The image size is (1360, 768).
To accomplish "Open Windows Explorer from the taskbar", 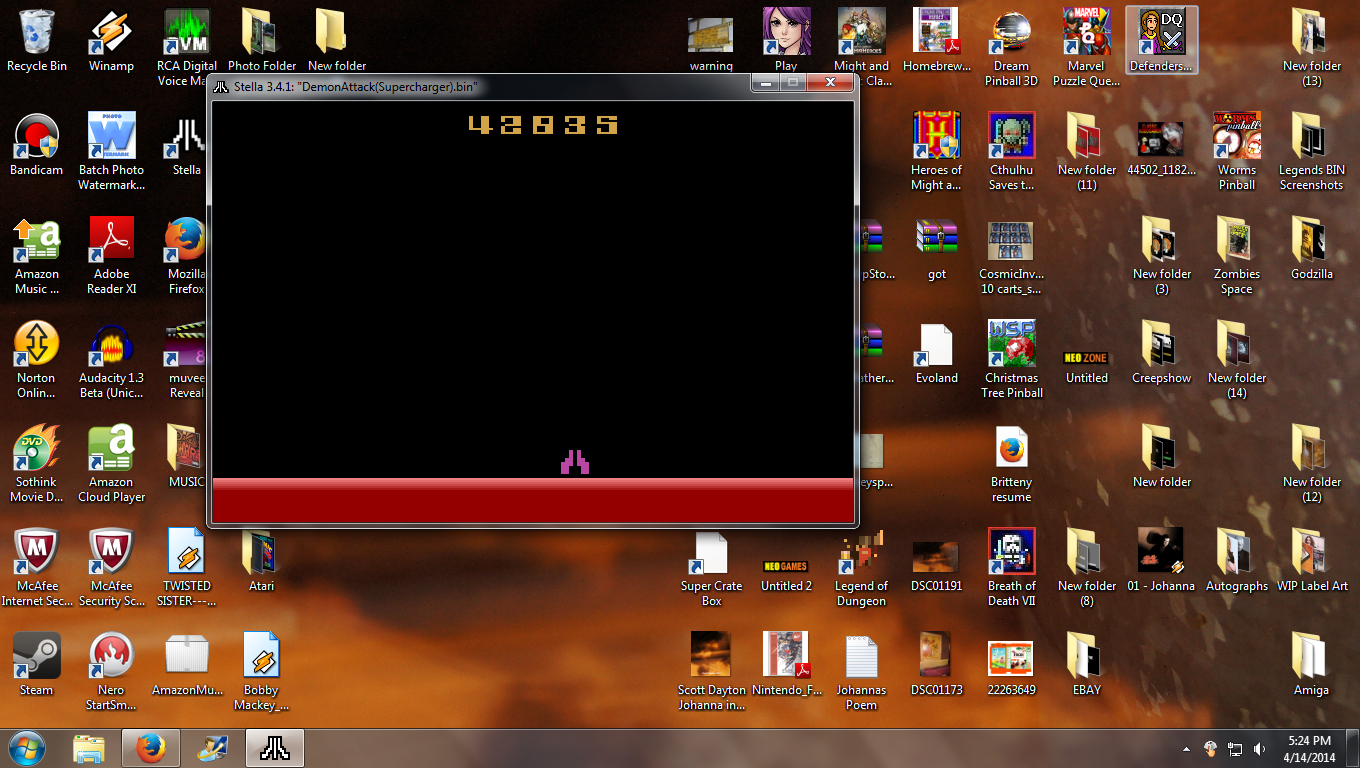I will [x=89, y=748].
